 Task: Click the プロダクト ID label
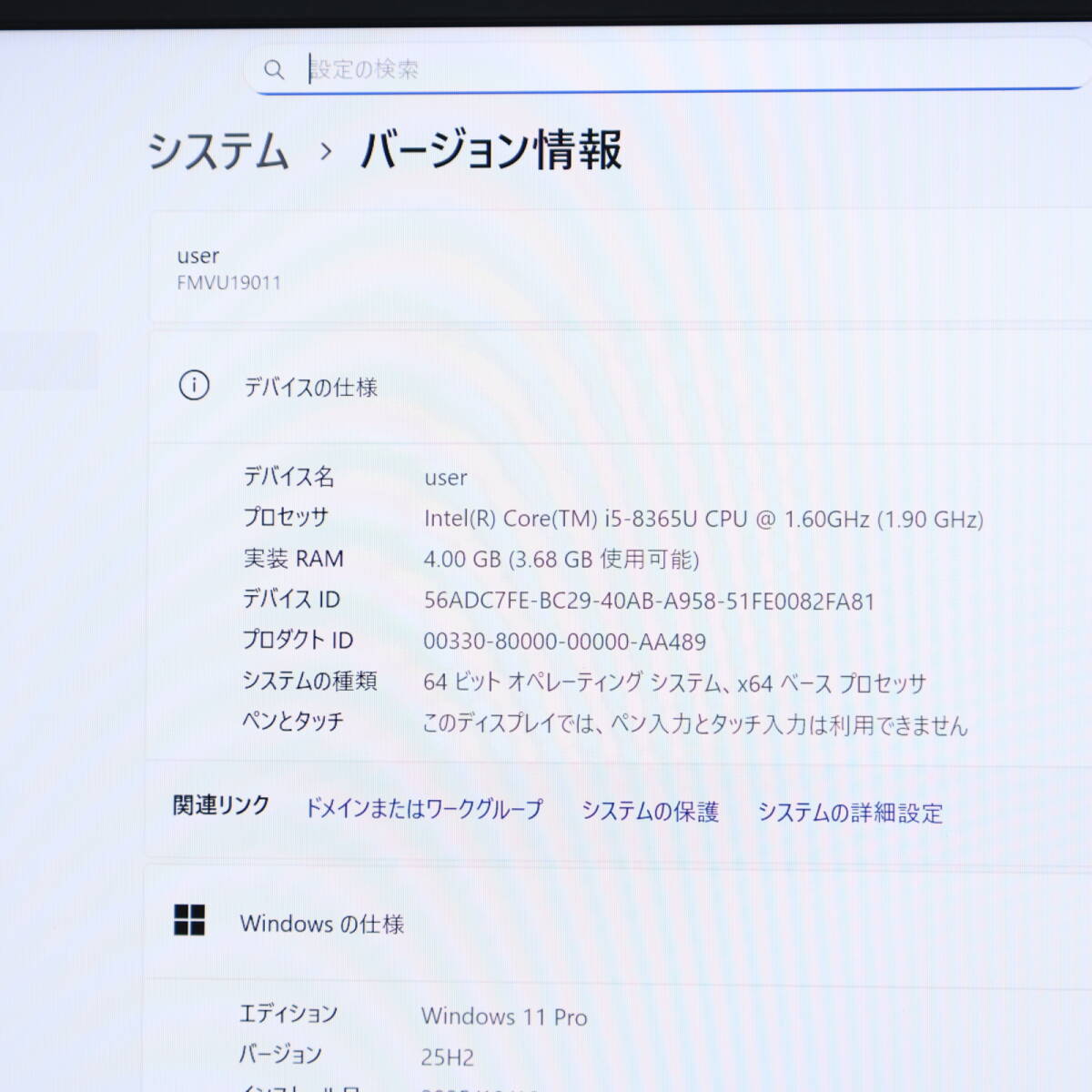click(298, 640)
